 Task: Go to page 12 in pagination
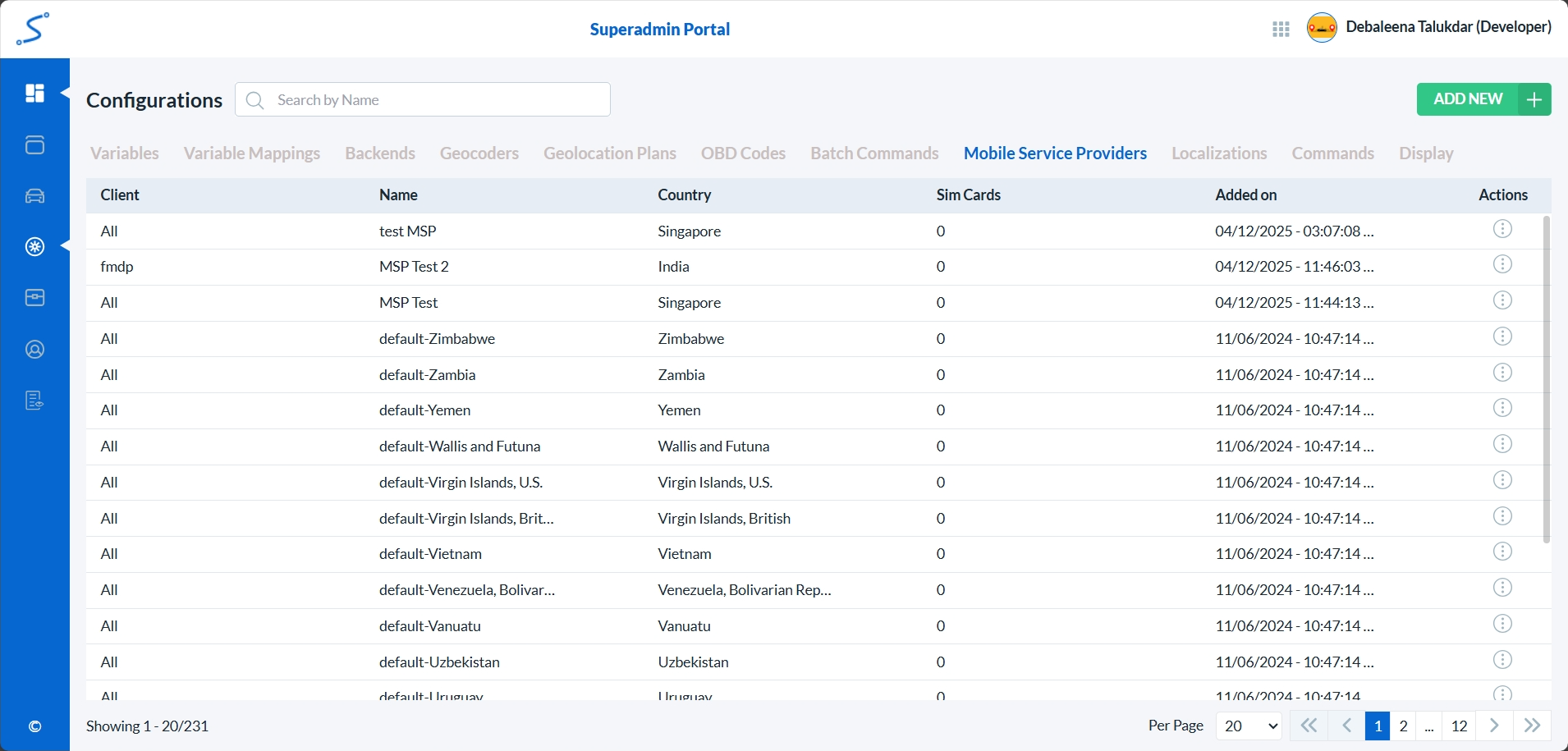[1459, 726]
